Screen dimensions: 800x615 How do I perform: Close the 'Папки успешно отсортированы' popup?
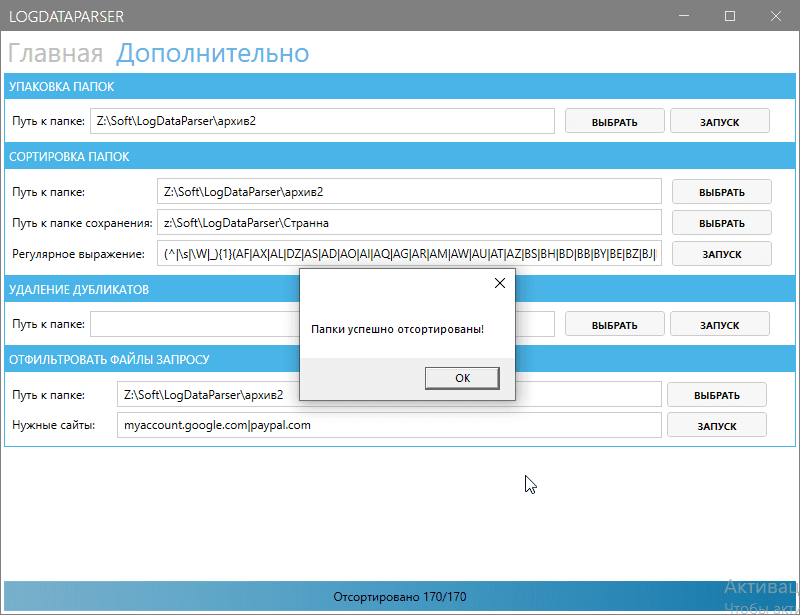[x=499, y=283]
